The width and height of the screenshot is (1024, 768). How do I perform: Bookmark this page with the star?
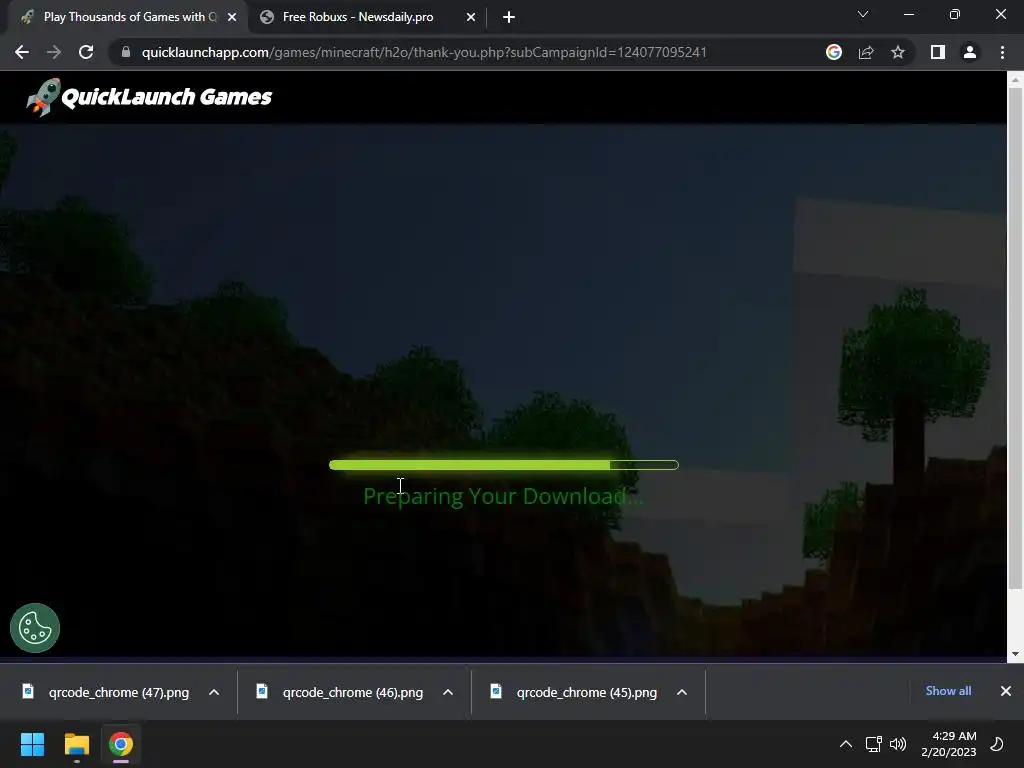[898, 52]
